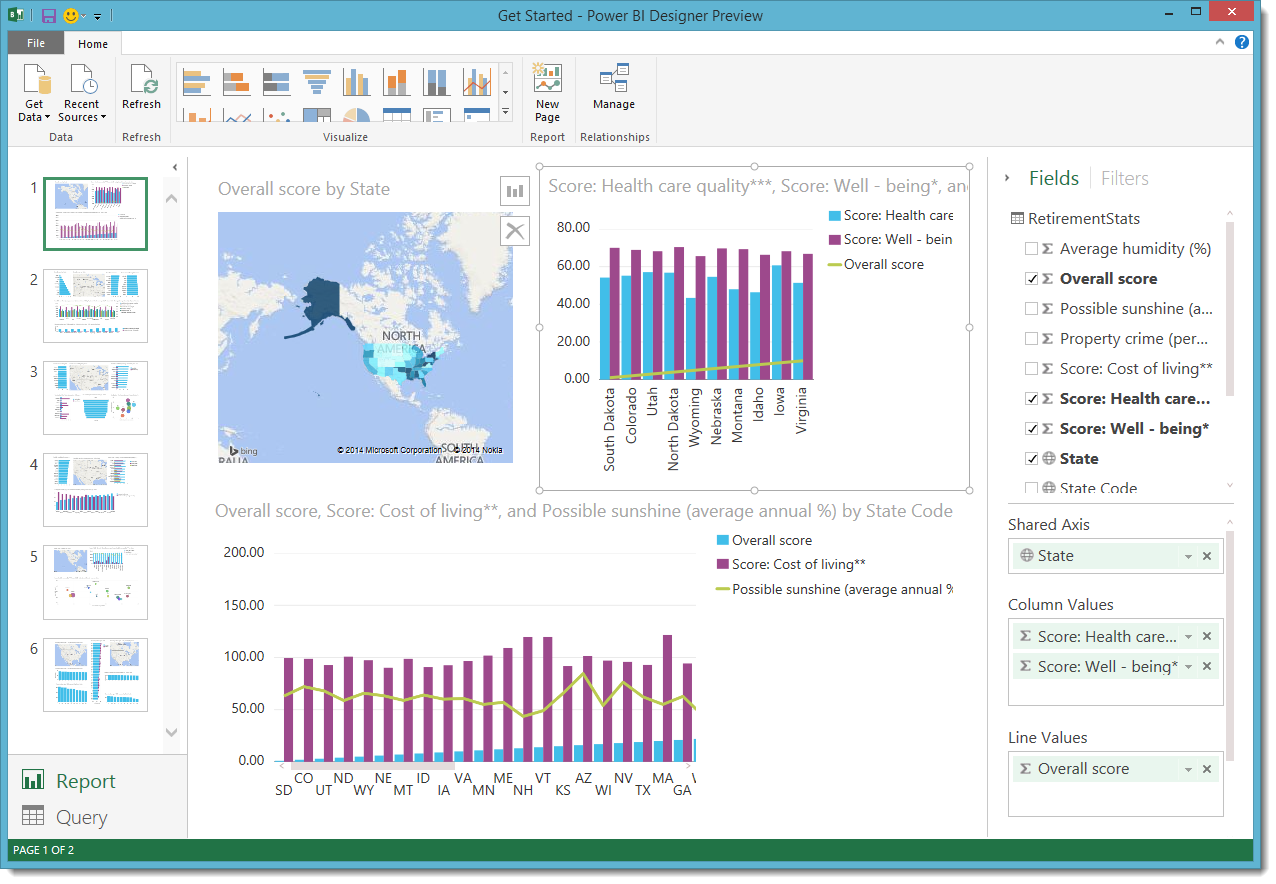This screenshot has width=1276, height=884.
Task: Check the Average humidity (%) field
Action: (1031, 249)
